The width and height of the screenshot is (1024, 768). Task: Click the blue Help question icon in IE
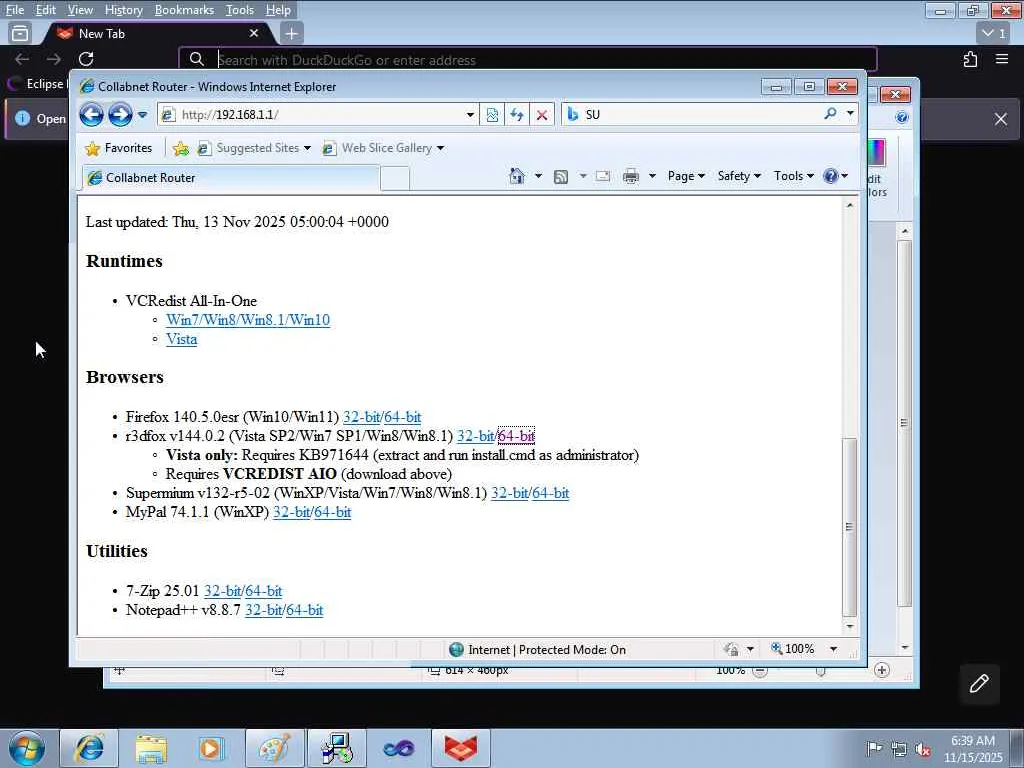(x=831, y=176)
